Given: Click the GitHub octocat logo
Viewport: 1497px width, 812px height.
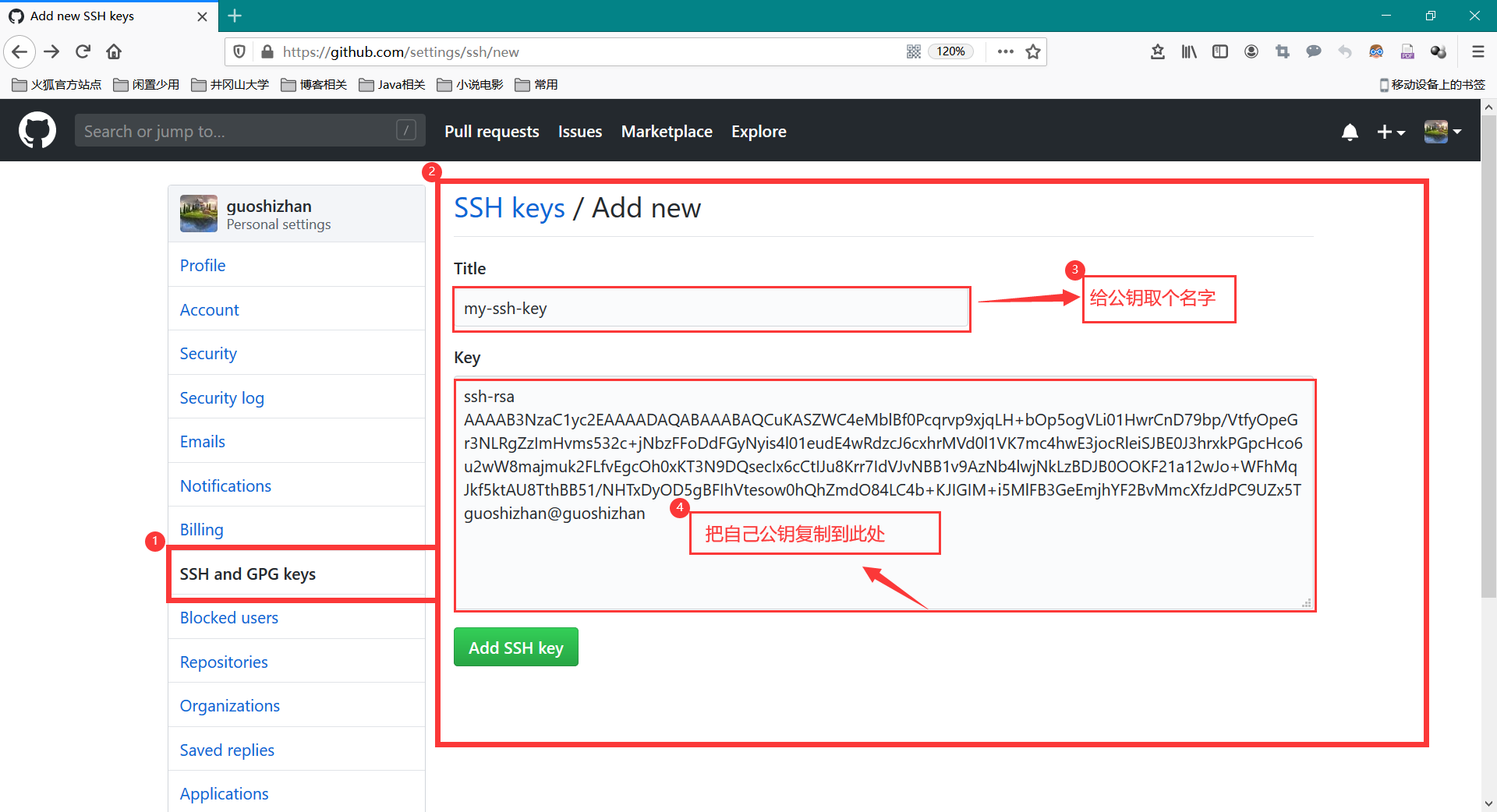Looking at the screenshot, I should pos(37,131).
